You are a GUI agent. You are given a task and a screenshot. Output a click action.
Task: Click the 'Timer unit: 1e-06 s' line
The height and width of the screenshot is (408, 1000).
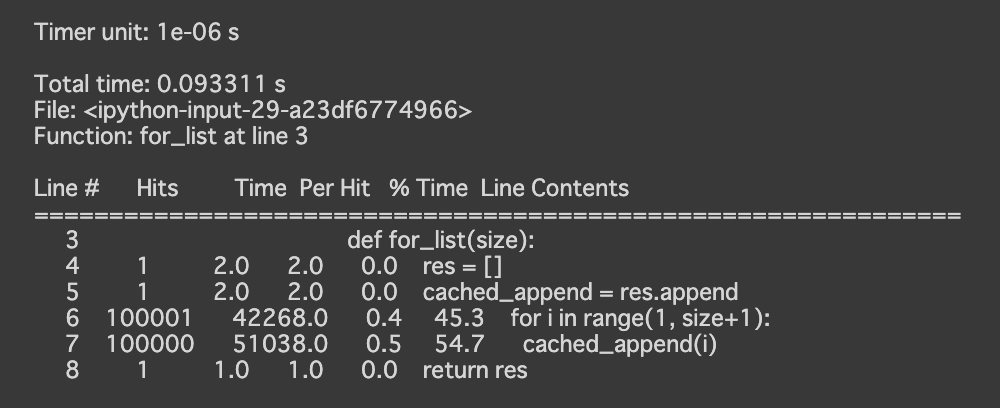pyautogui.click(x=136, y=33)
